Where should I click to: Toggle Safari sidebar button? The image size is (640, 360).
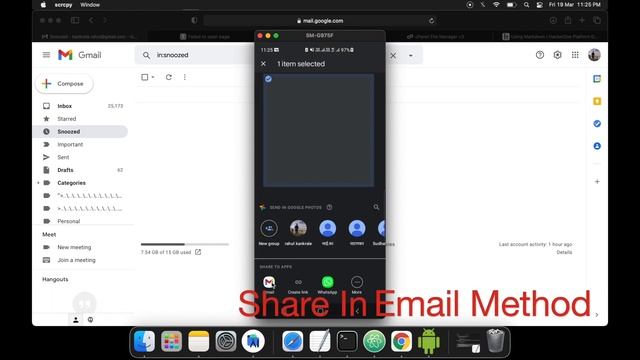click(x=75, y=20)
